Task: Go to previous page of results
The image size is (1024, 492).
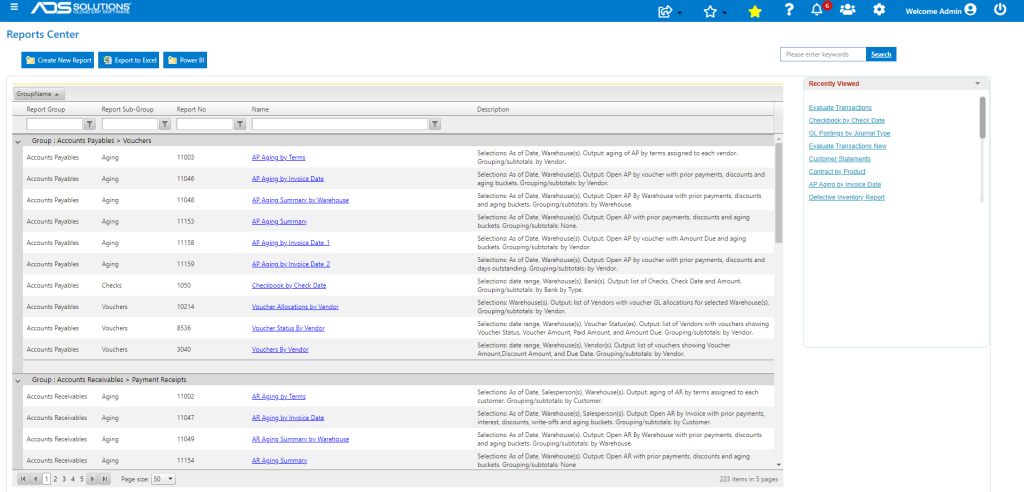Action: (35, 479)
